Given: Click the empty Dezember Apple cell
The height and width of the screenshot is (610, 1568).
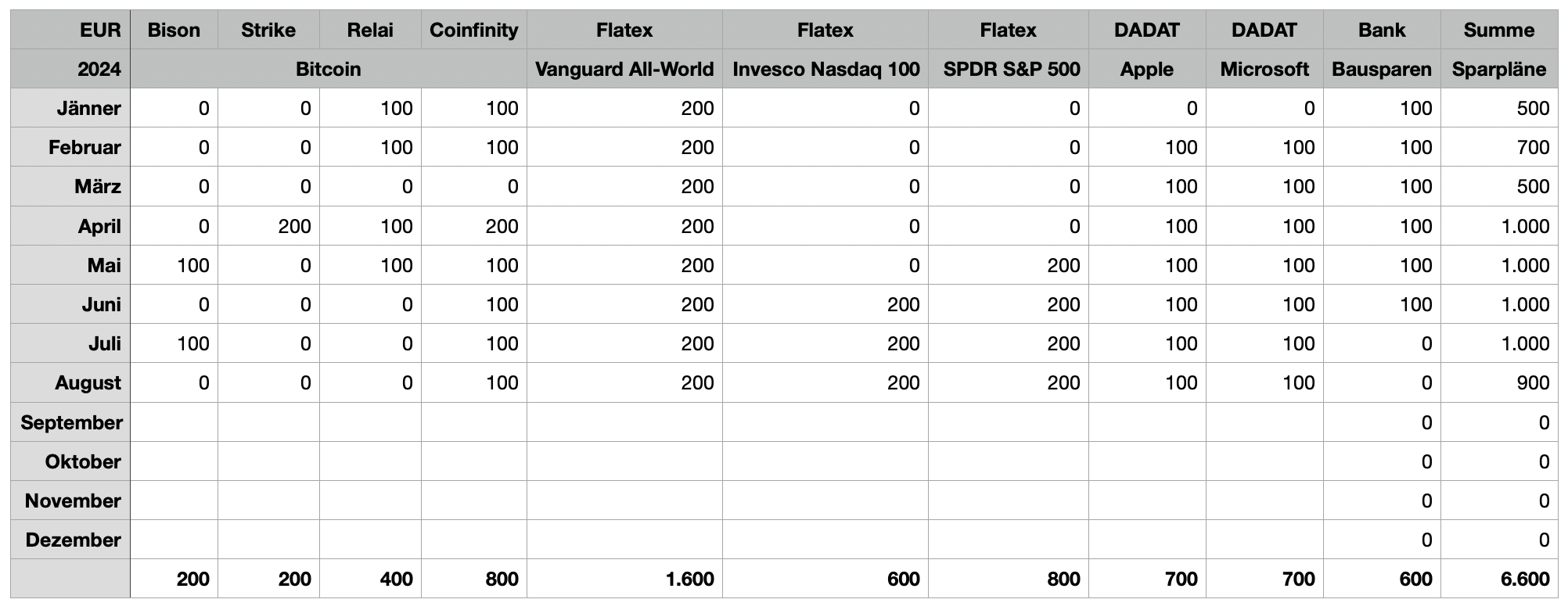Looking at the screenshot, I should (1146, 540).
